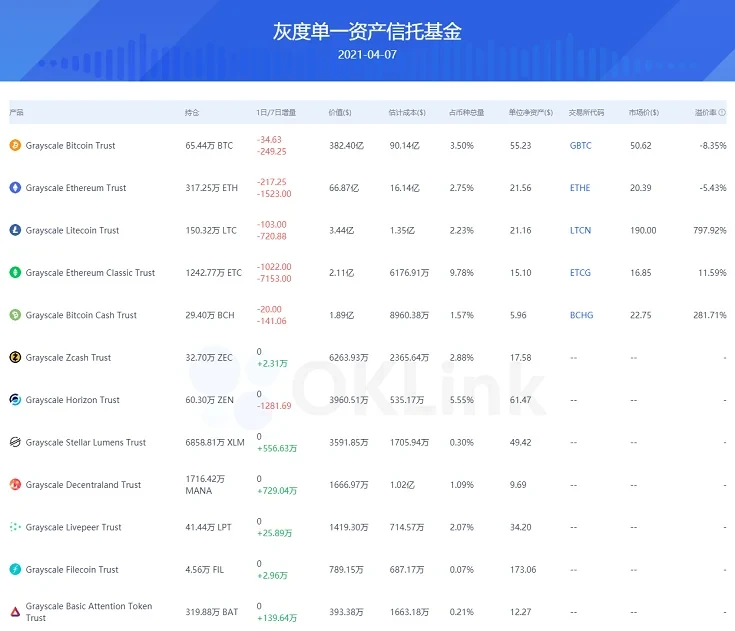
Task: Click the Grayscale Filecoin Trust product name
Action: tap(72, 570)
